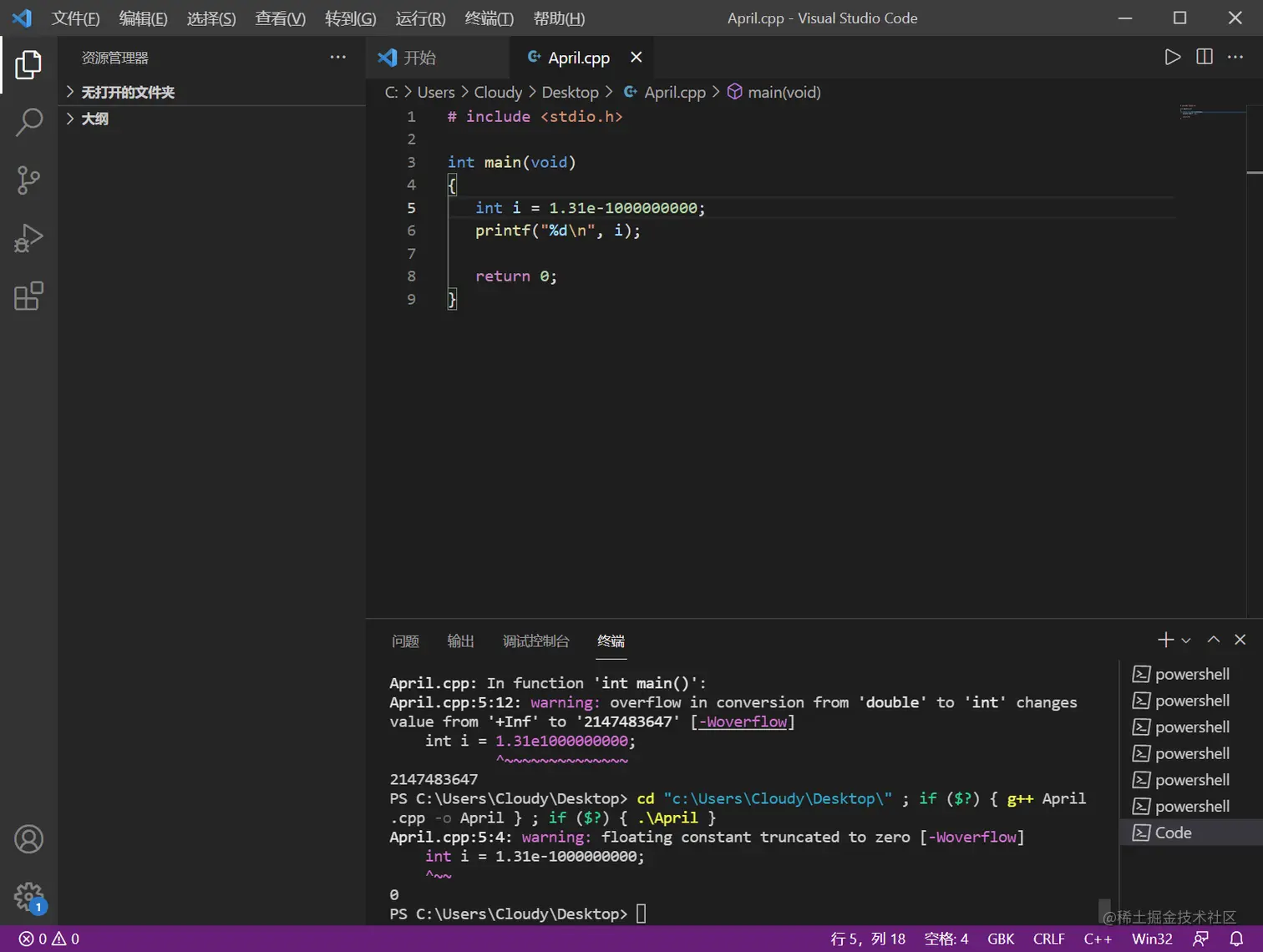Open the Extensions view
The height and width of the screenshot is (952, 1263).
(28, 296)
